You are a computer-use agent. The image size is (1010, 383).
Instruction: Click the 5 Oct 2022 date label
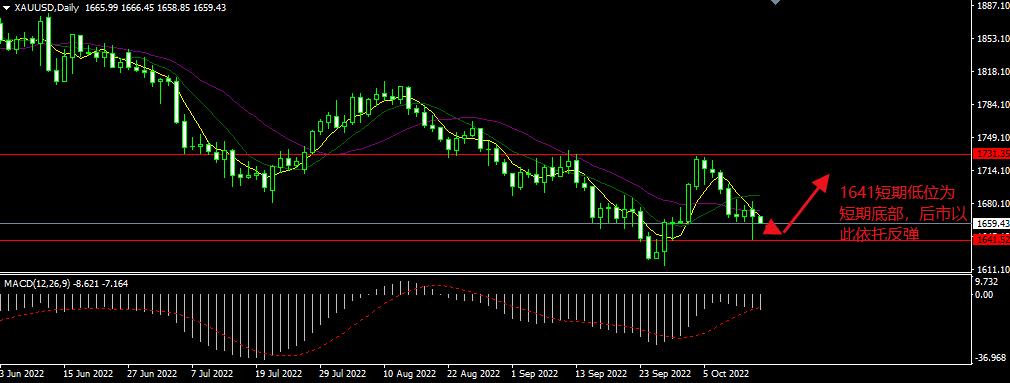pyautogui.click(x=727, y=373)
